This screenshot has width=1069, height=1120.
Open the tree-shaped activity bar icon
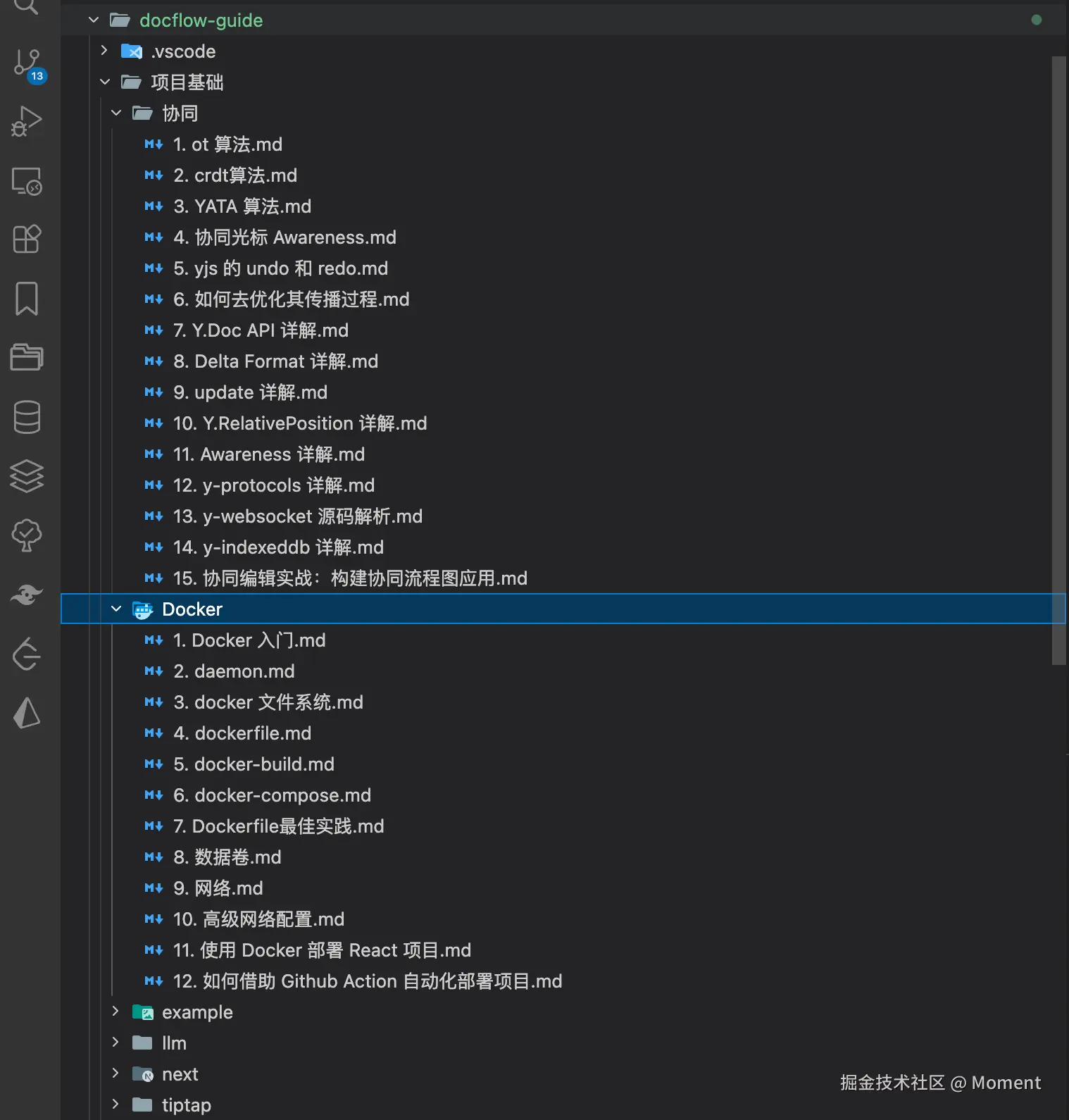27,535
